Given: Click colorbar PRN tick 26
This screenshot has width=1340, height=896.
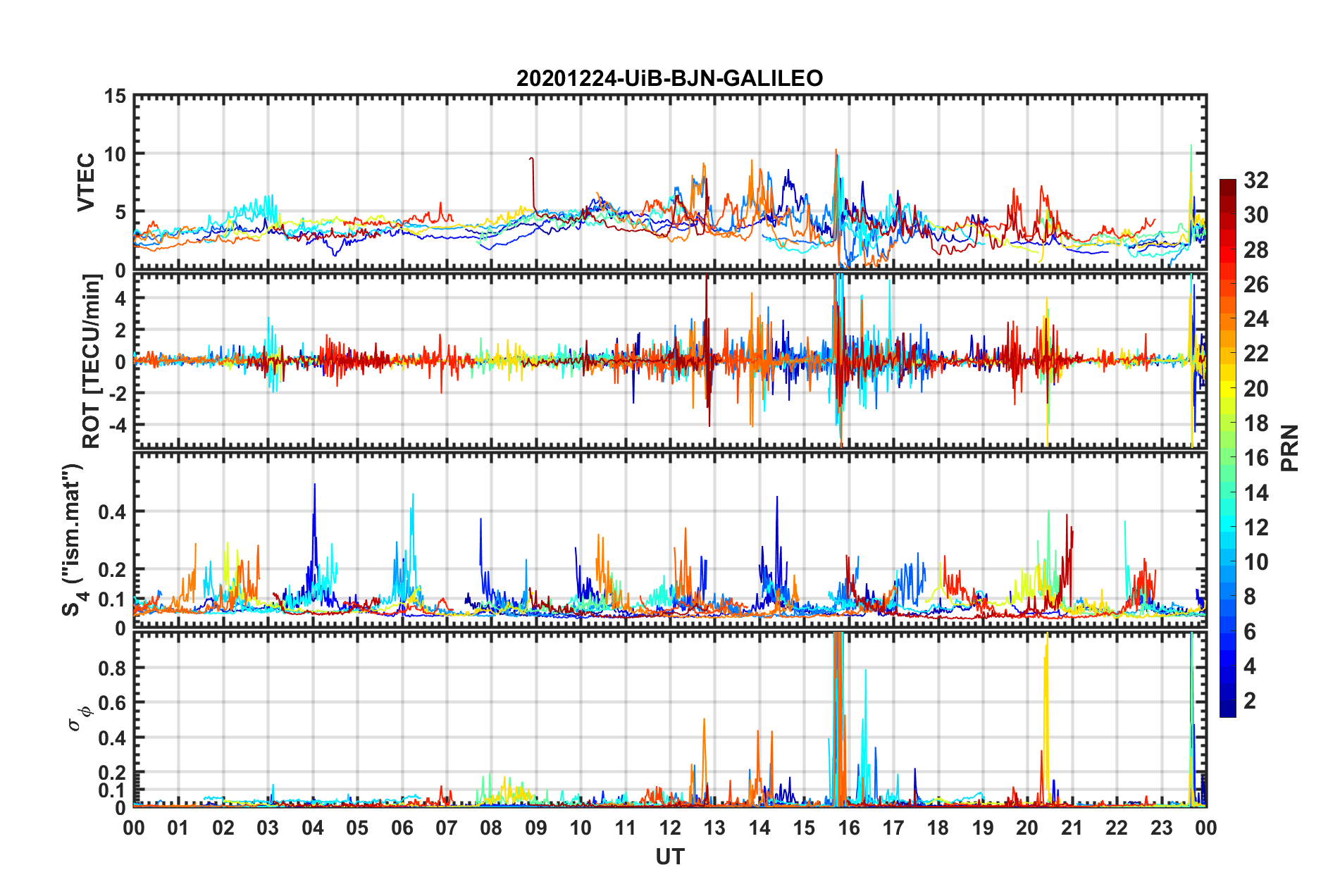Looking at the screenshot, I should pos(1256,285).
